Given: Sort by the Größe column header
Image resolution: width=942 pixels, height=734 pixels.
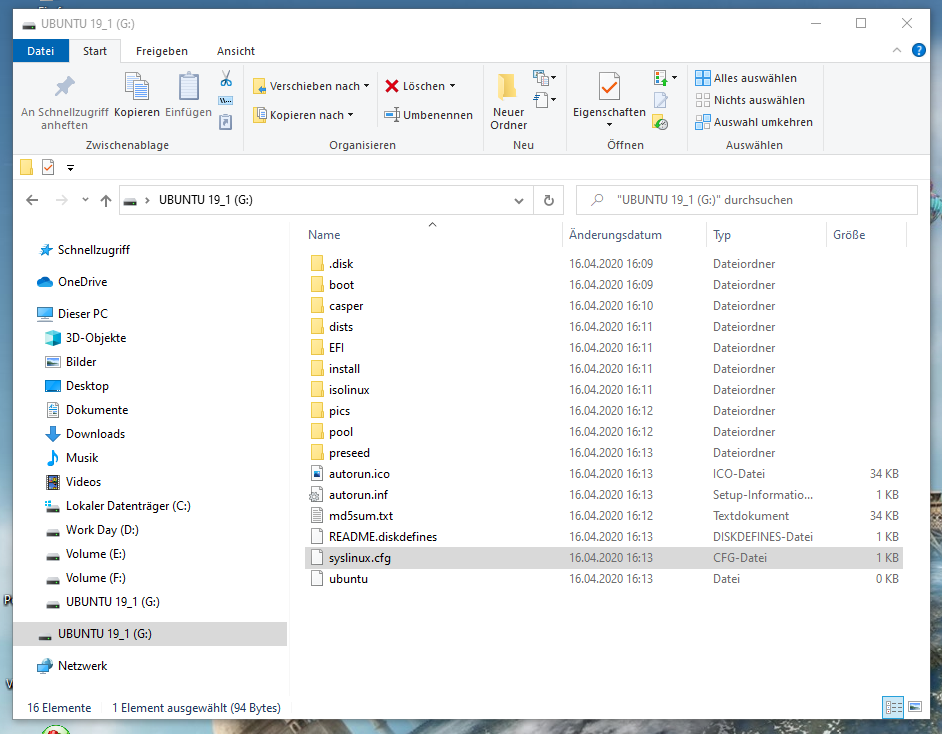Looking at the screenshot, I should 866,235.
